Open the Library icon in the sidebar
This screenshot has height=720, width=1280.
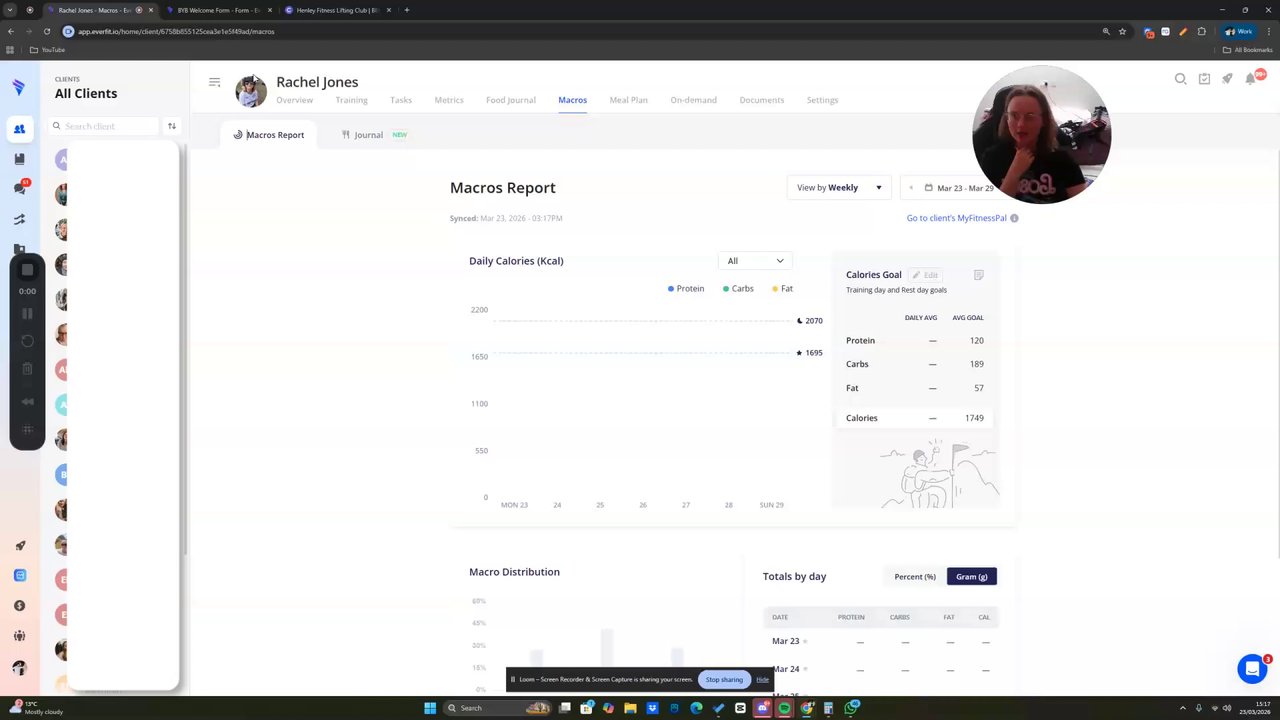[x=19, y=158]
